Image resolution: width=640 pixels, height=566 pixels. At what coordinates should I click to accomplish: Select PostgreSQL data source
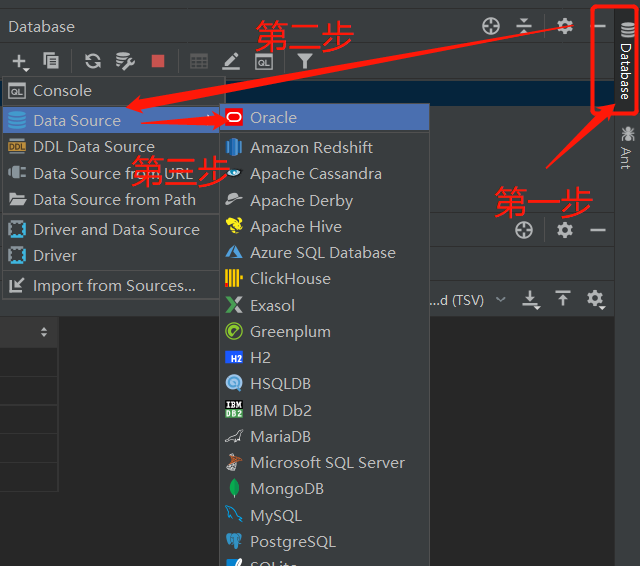(324, 542)
